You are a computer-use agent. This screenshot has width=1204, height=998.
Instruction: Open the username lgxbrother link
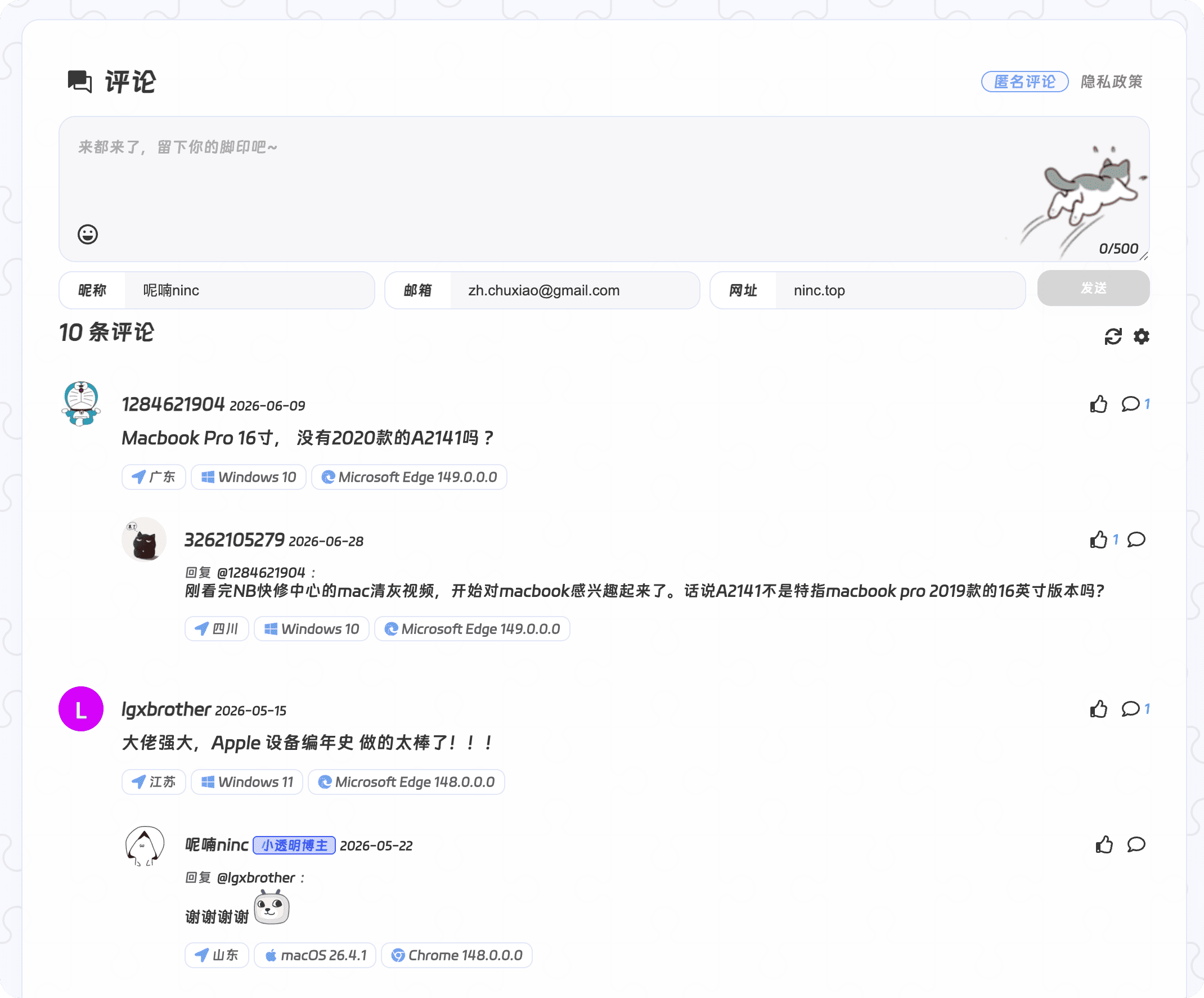pos(167,709)
